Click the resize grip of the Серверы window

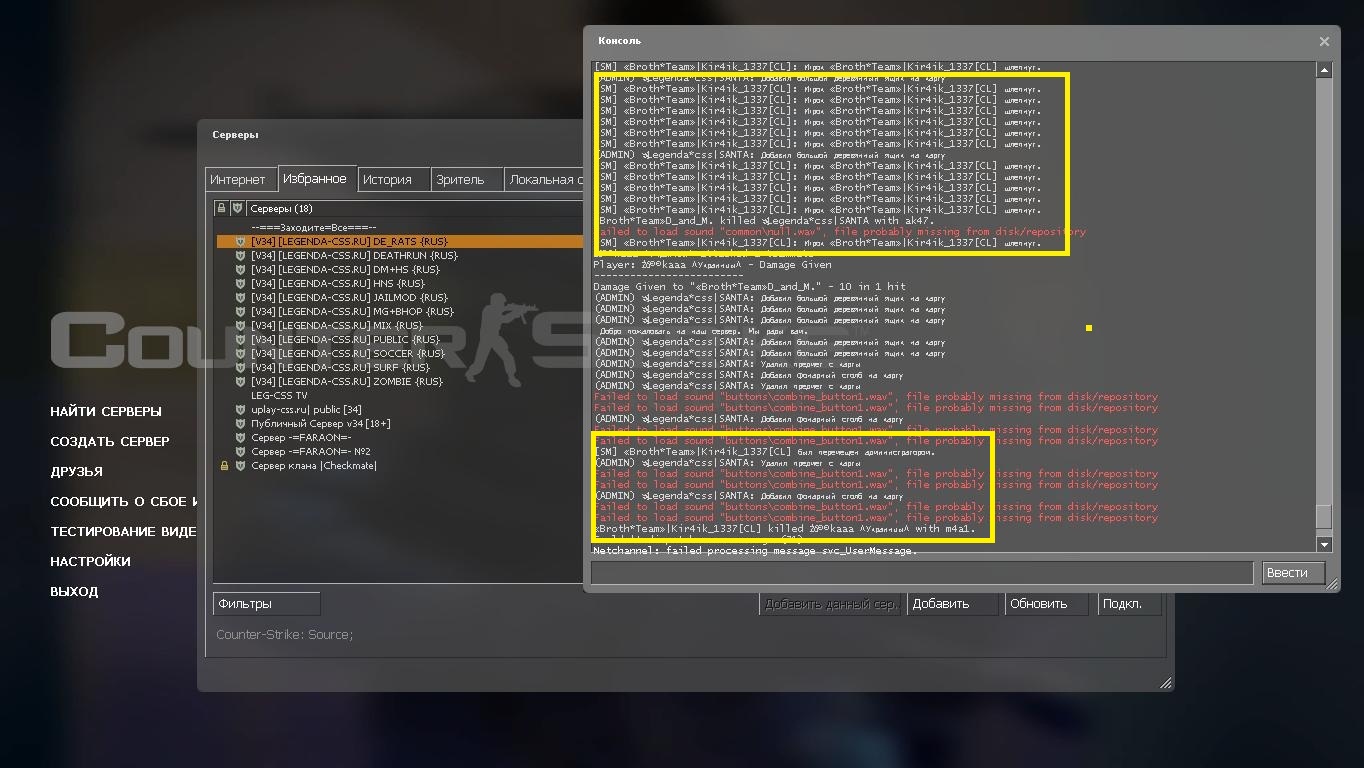[1165, 683]
